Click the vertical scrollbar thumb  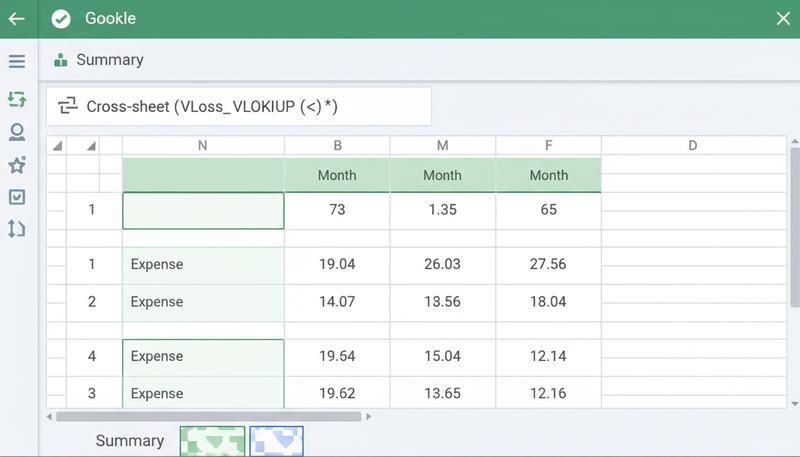point(794,227)
